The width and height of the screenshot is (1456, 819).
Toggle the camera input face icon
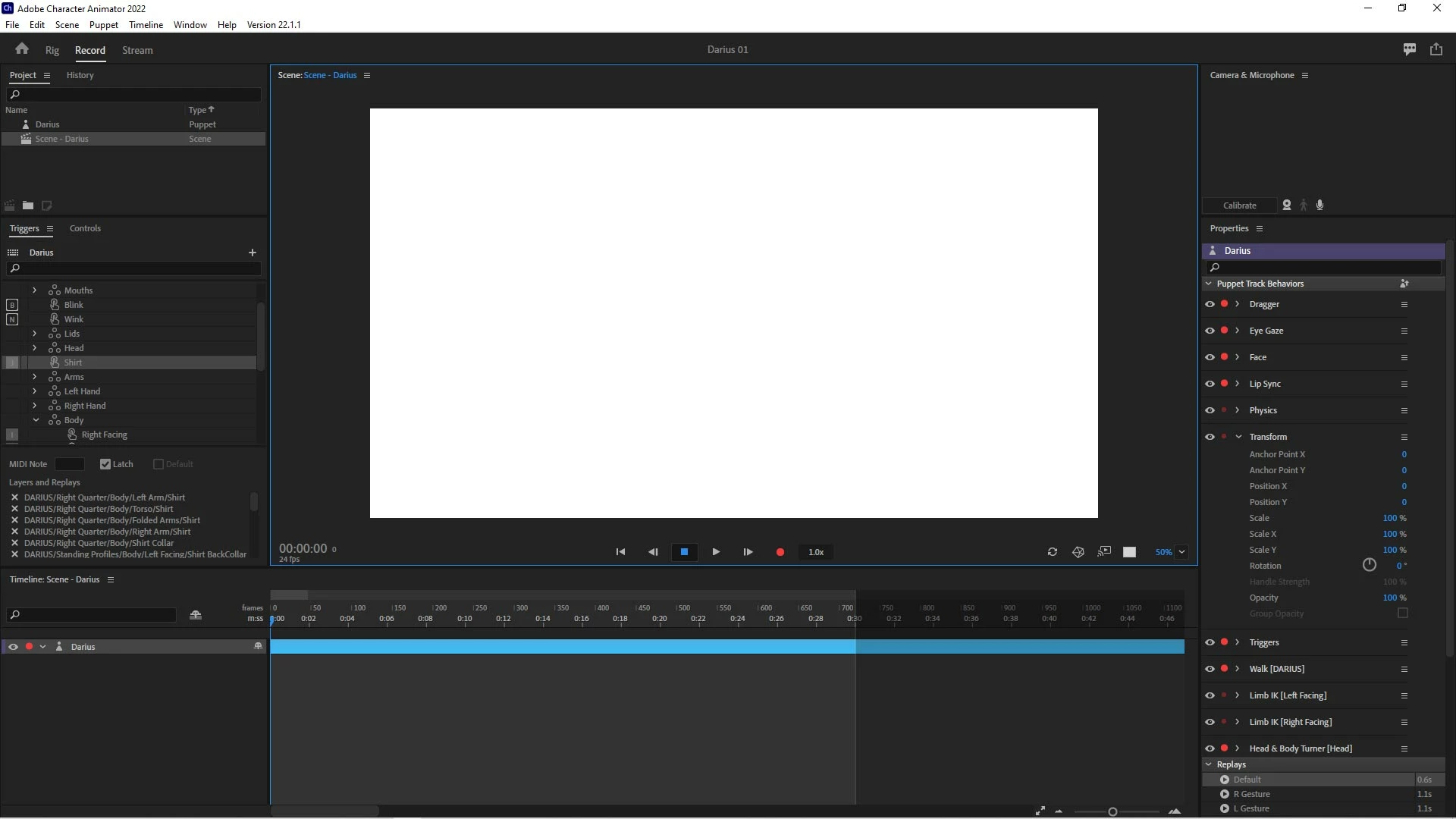point(1286,206)
